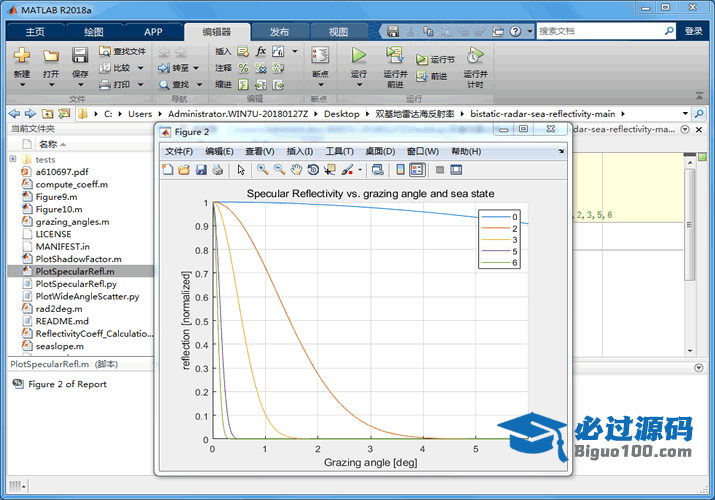Click the New (新建) file icon

tap(21, 56)
